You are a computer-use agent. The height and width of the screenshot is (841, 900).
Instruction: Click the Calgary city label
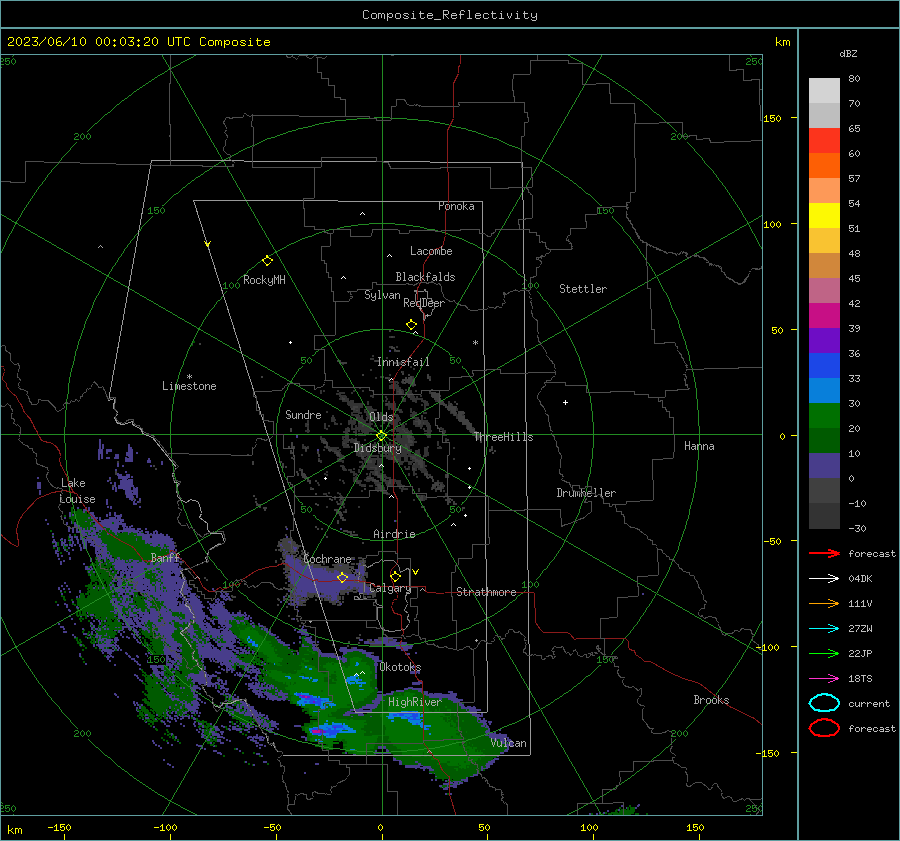coord(390,588)
